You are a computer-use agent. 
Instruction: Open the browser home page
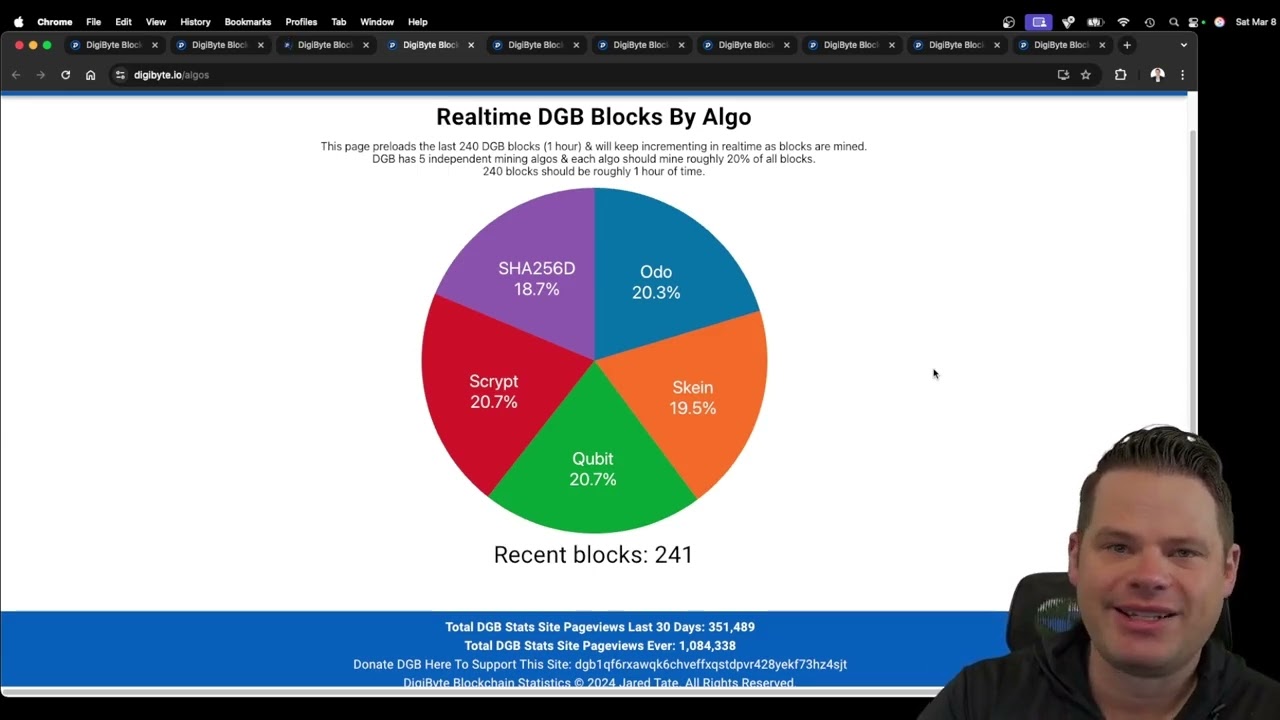pyautogui.click(x=91, y=75)
